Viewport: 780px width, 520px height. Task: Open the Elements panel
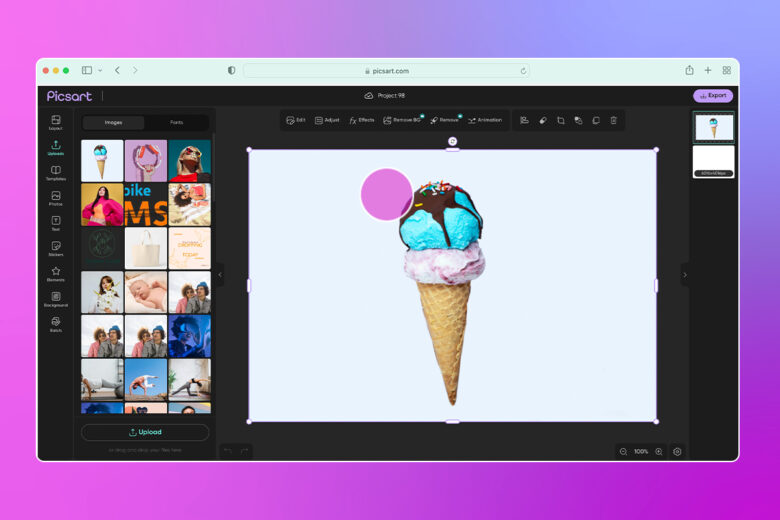[55, 274]
